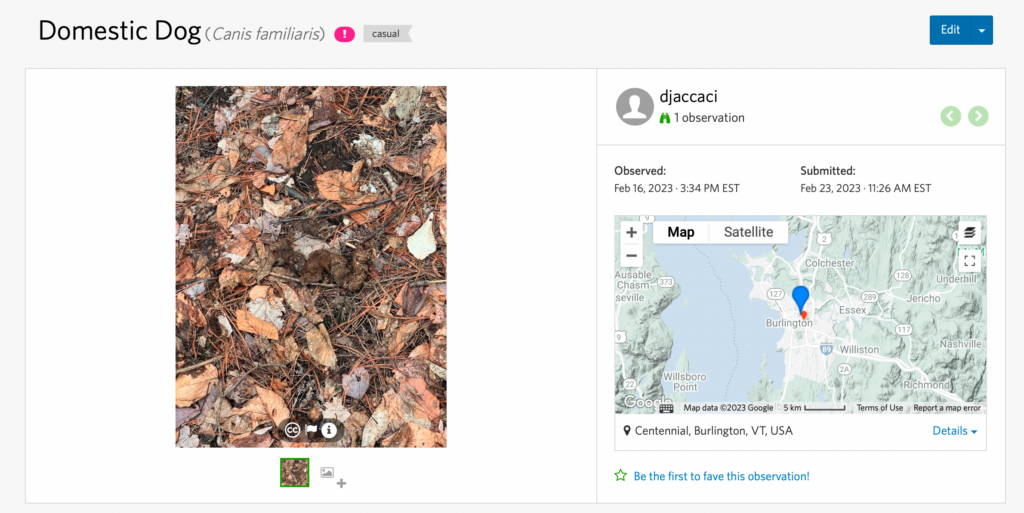
Task: Click the add photo icon
Action: [x=332, y=476]
